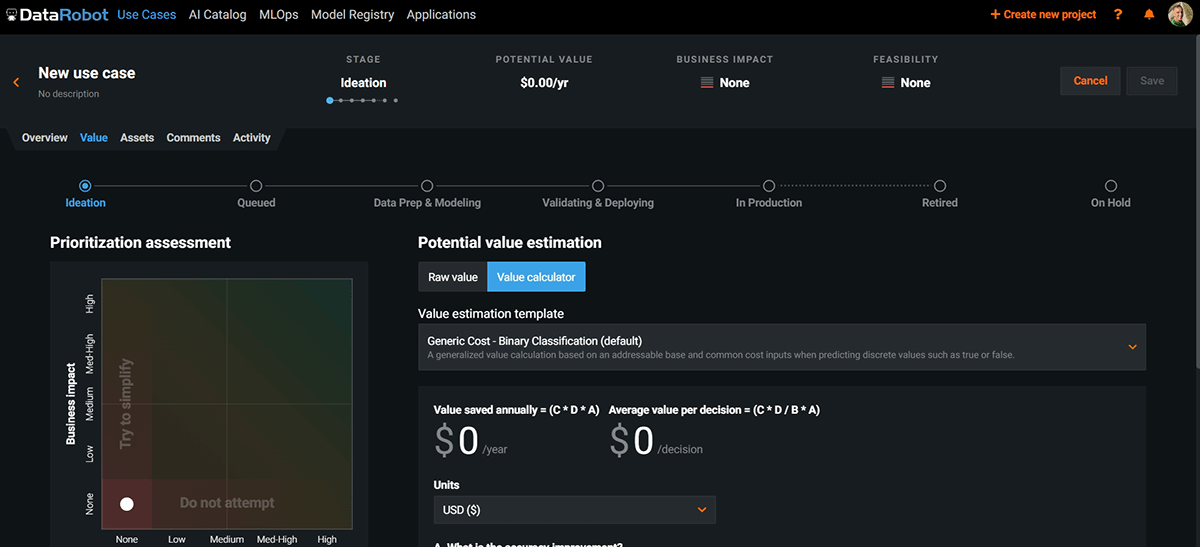The height and width of the screenshot is (547, 1200).
Task: Open the Assets tab
Action: (137, 138)
